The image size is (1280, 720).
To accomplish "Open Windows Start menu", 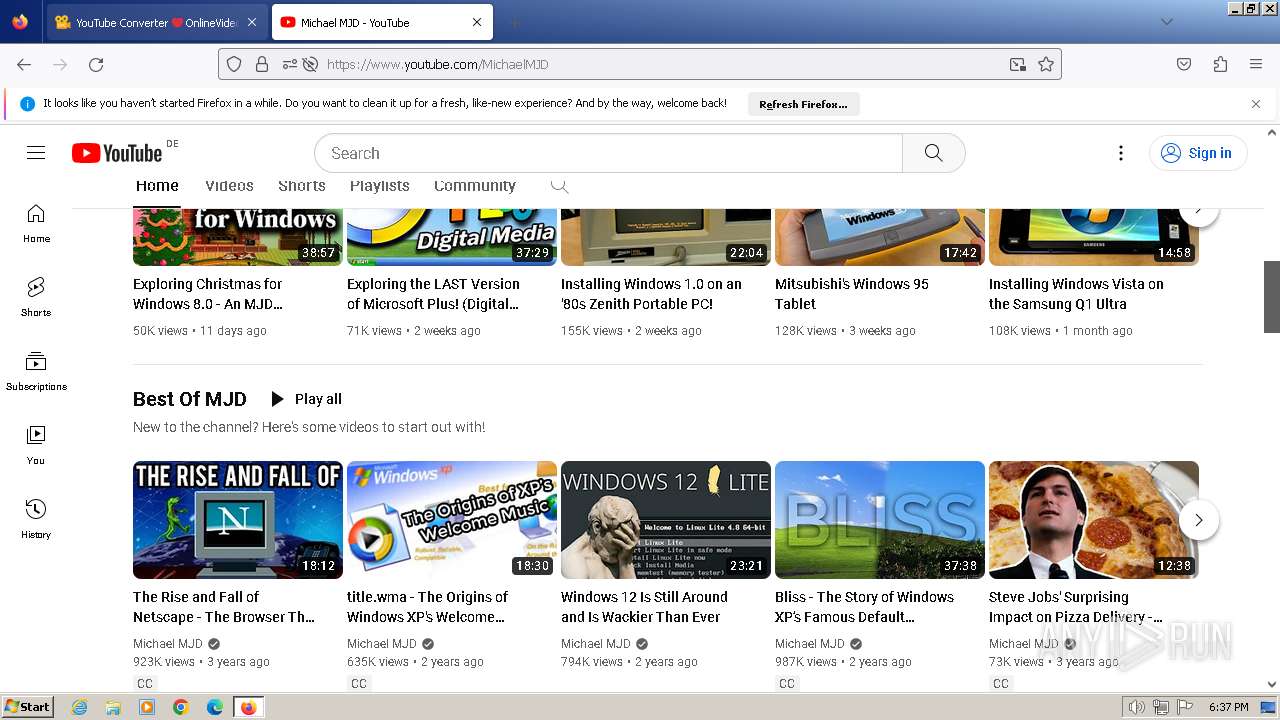I will 28,707.
